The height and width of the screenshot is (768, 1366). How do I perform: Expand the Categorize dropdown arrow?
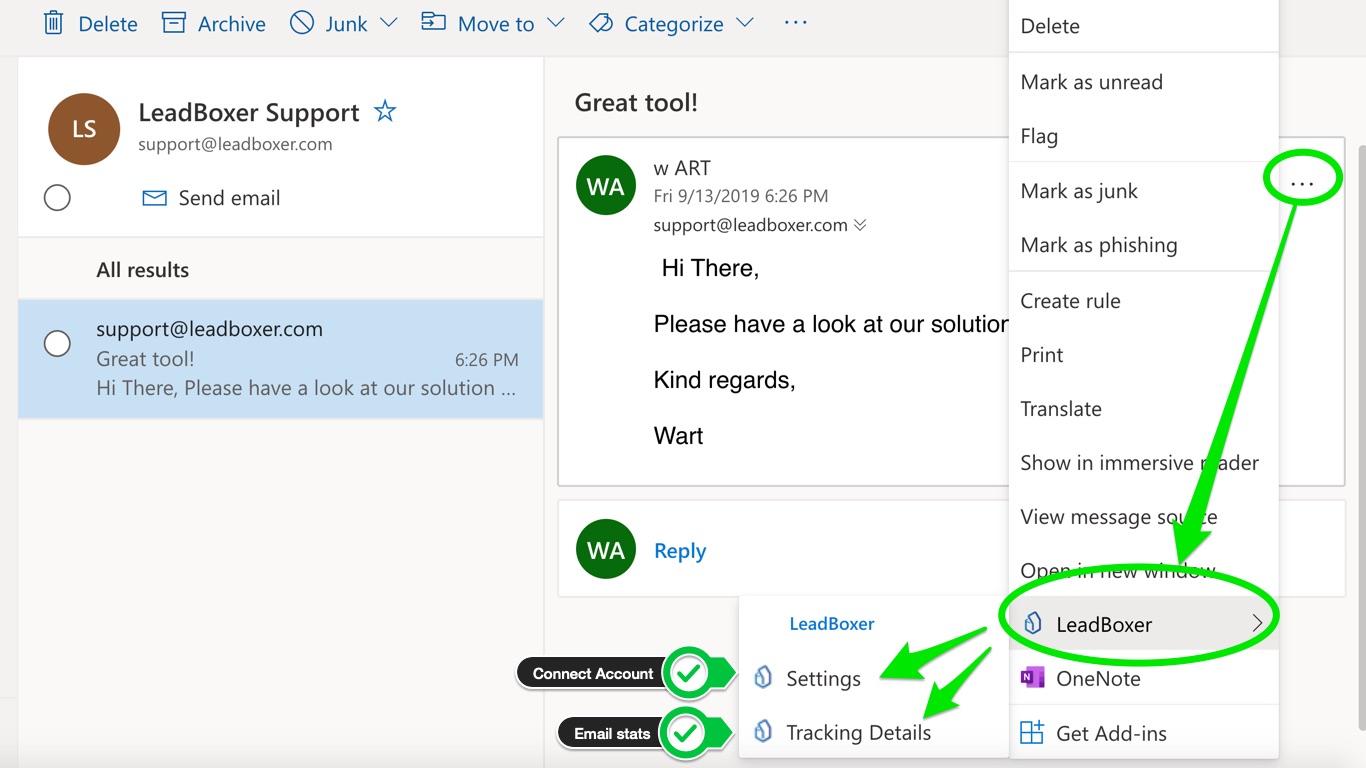pyautogui.click(x=744, y=23)
